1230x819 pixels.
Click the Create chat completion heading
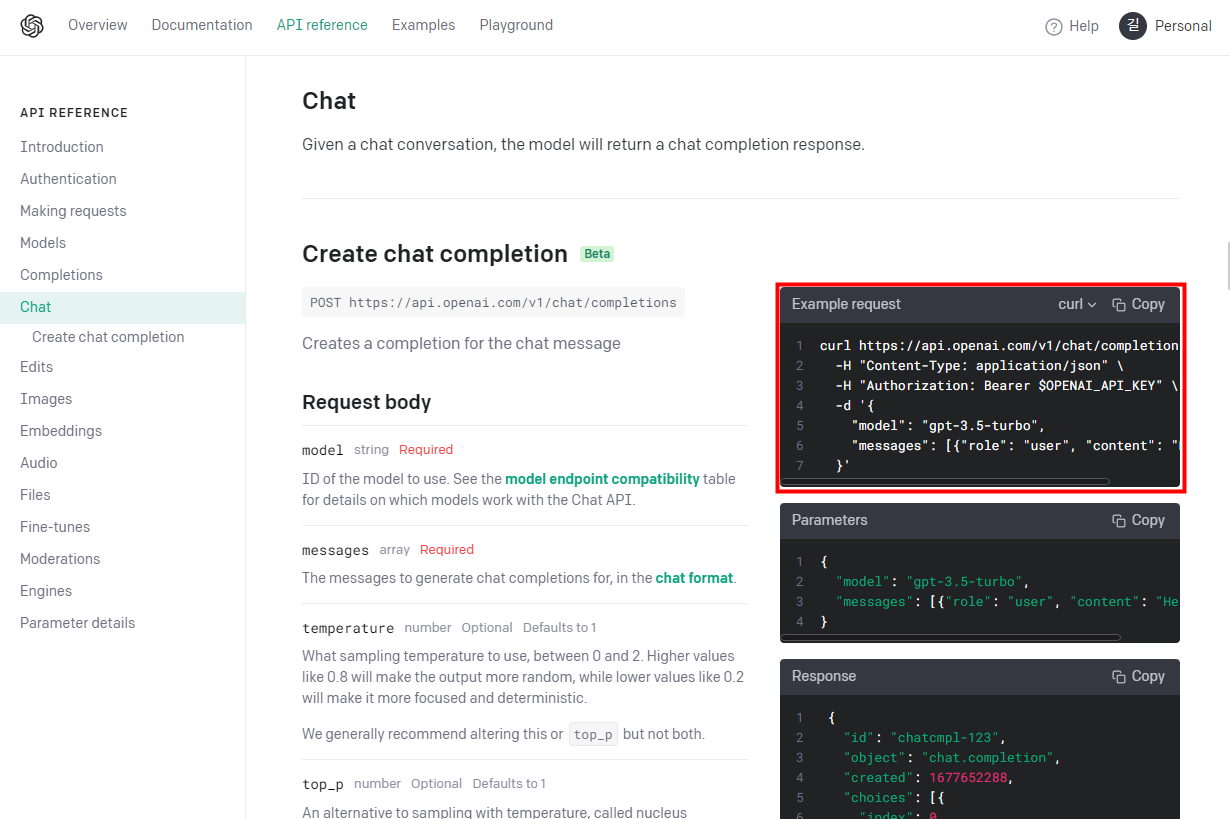[x=435, y=254]
